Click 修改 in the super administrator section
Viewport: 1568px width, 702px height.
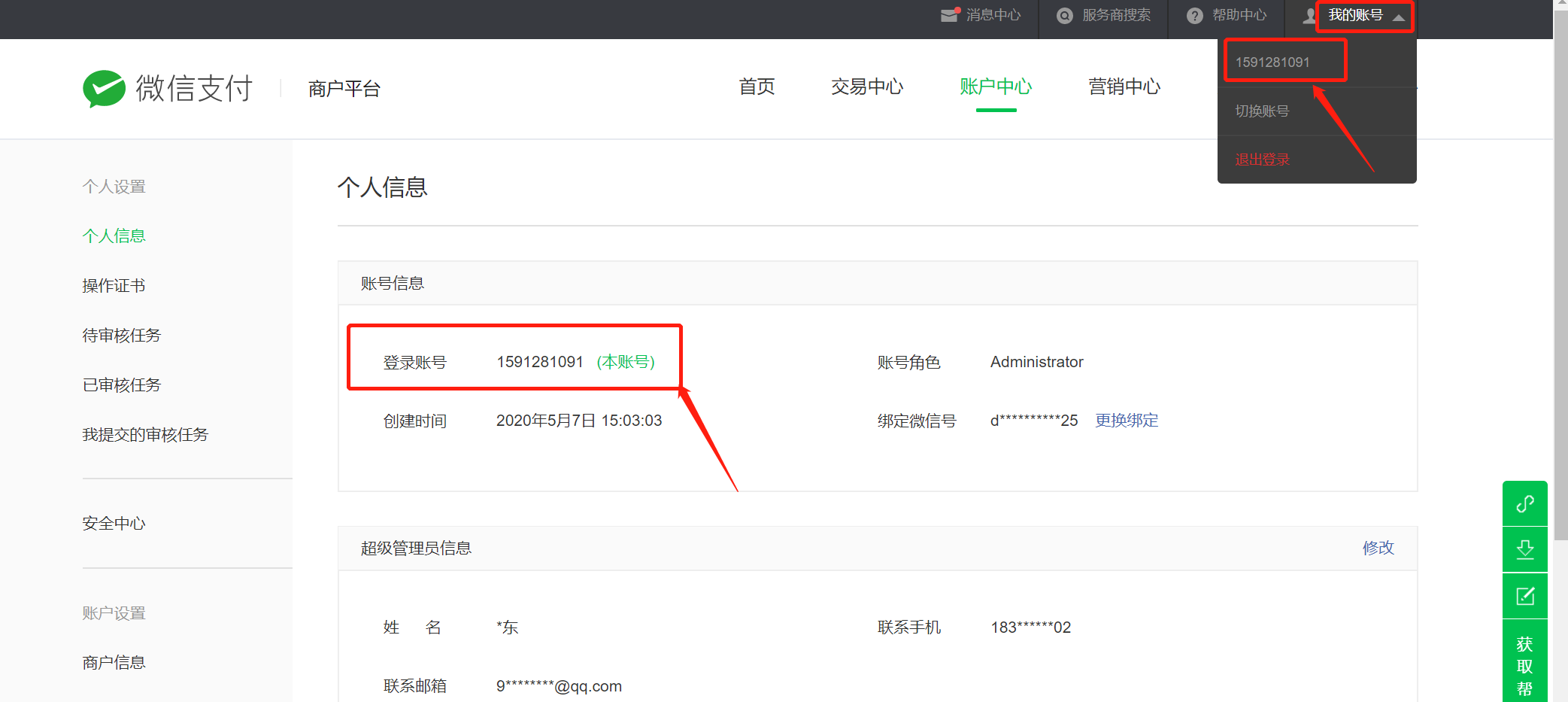1378,548
